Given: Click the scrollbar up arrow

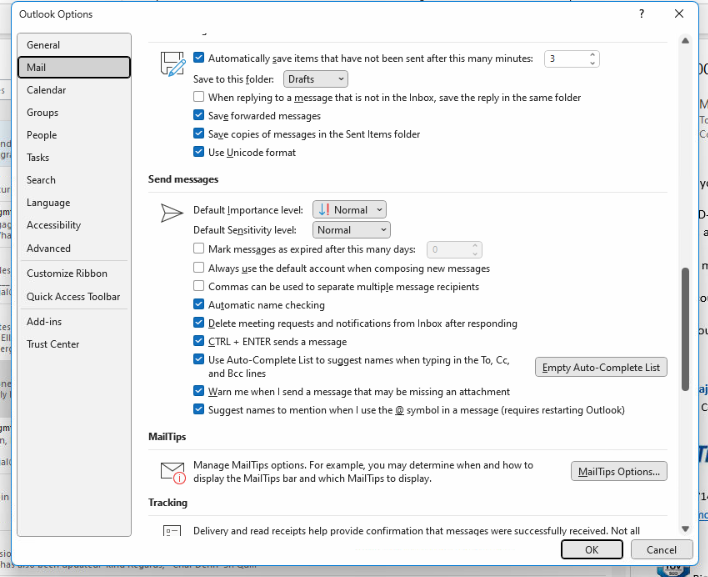Looking at the screenshot, I should (685, 41).
